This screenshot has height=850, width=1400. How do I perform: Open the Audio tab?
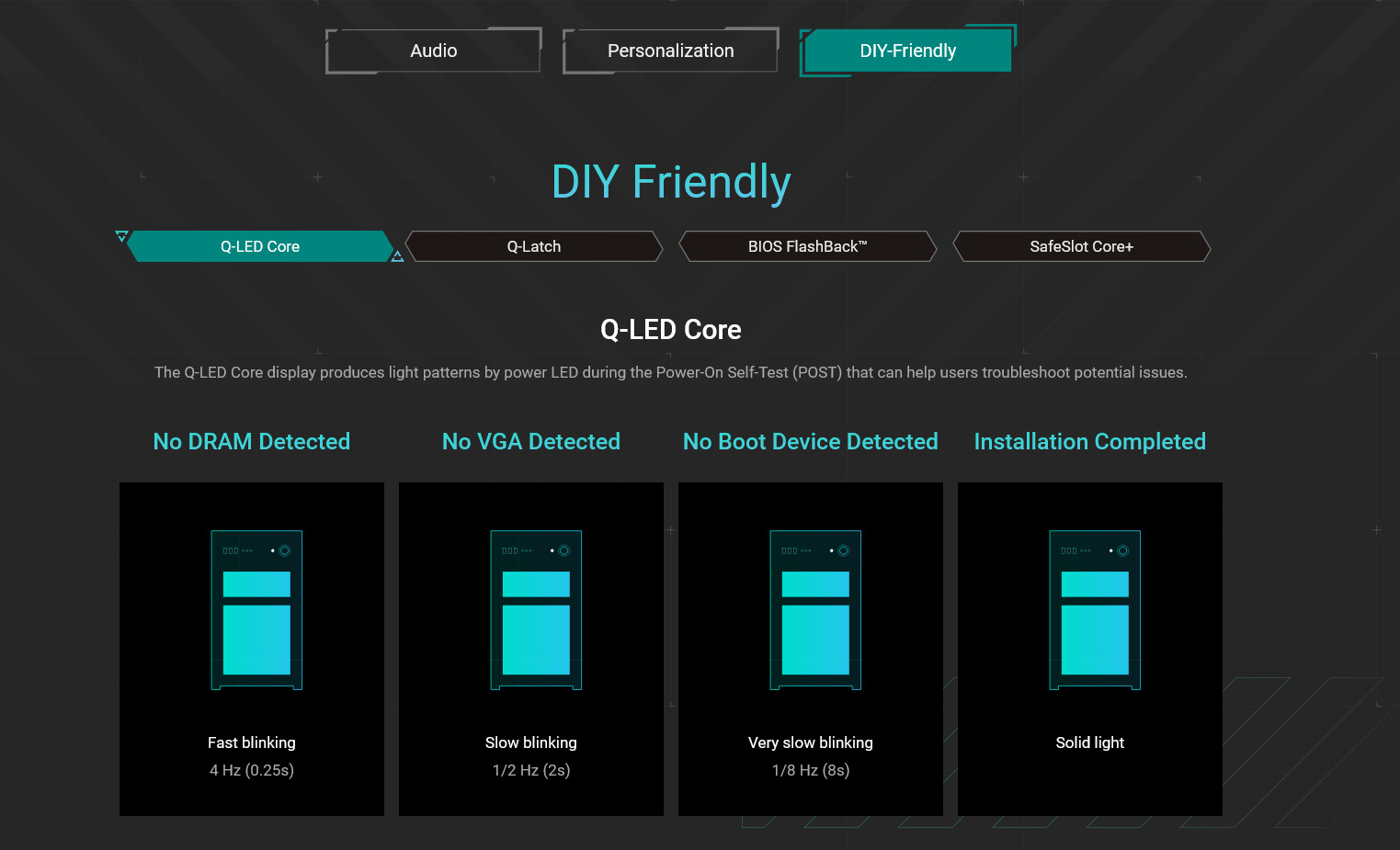(434, 51)
